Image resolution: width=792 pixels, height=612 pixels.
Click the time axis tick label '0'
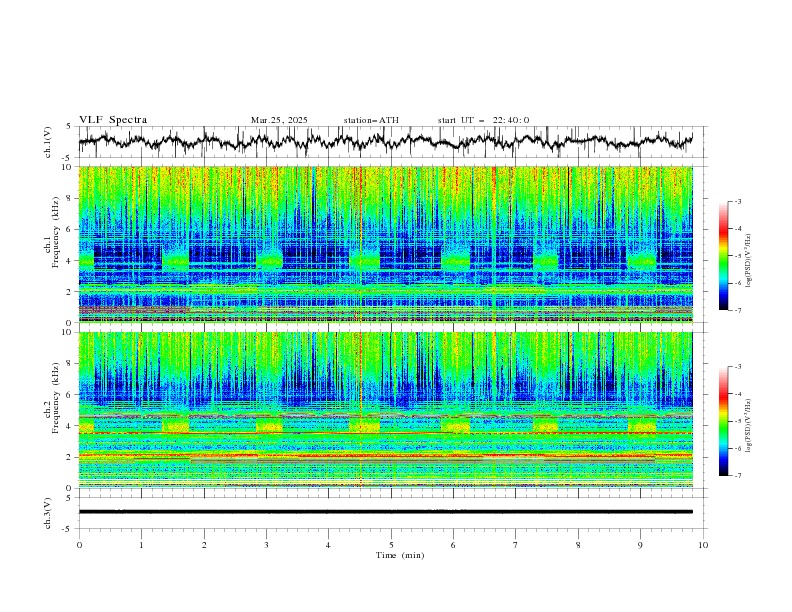click(79, 545)
